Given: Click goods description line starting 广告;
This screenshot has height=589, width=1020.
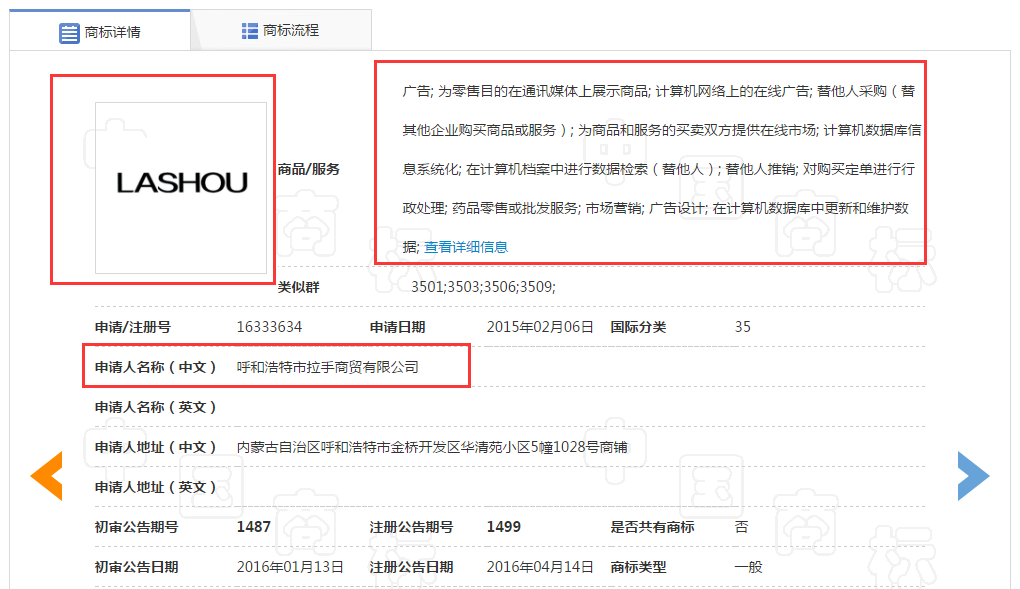Looking at the screenshot, I should (658, 91).
